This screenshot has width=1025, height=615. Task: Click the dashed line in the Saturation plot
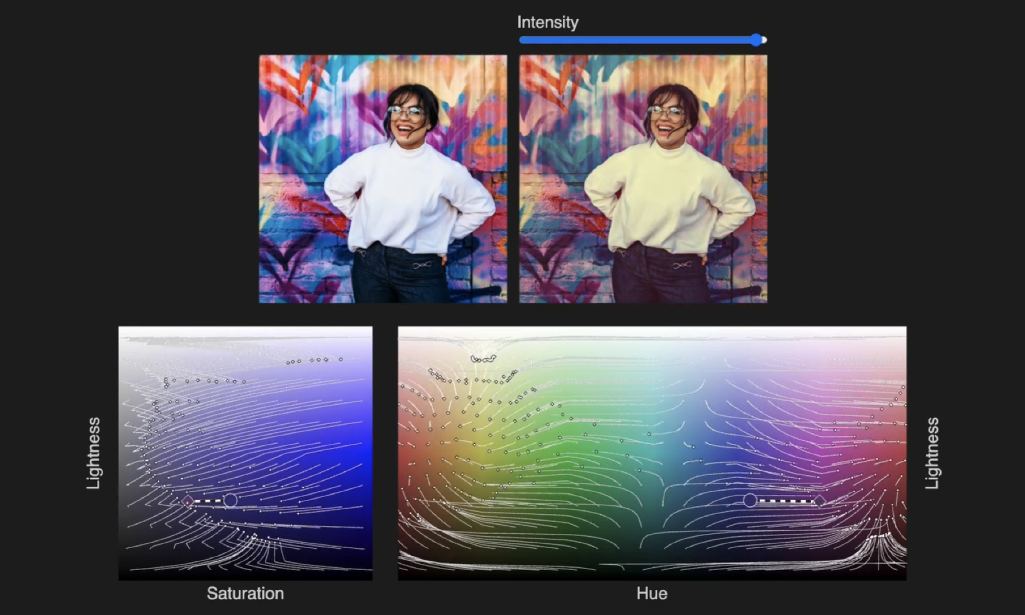click(x=208, y=500)
